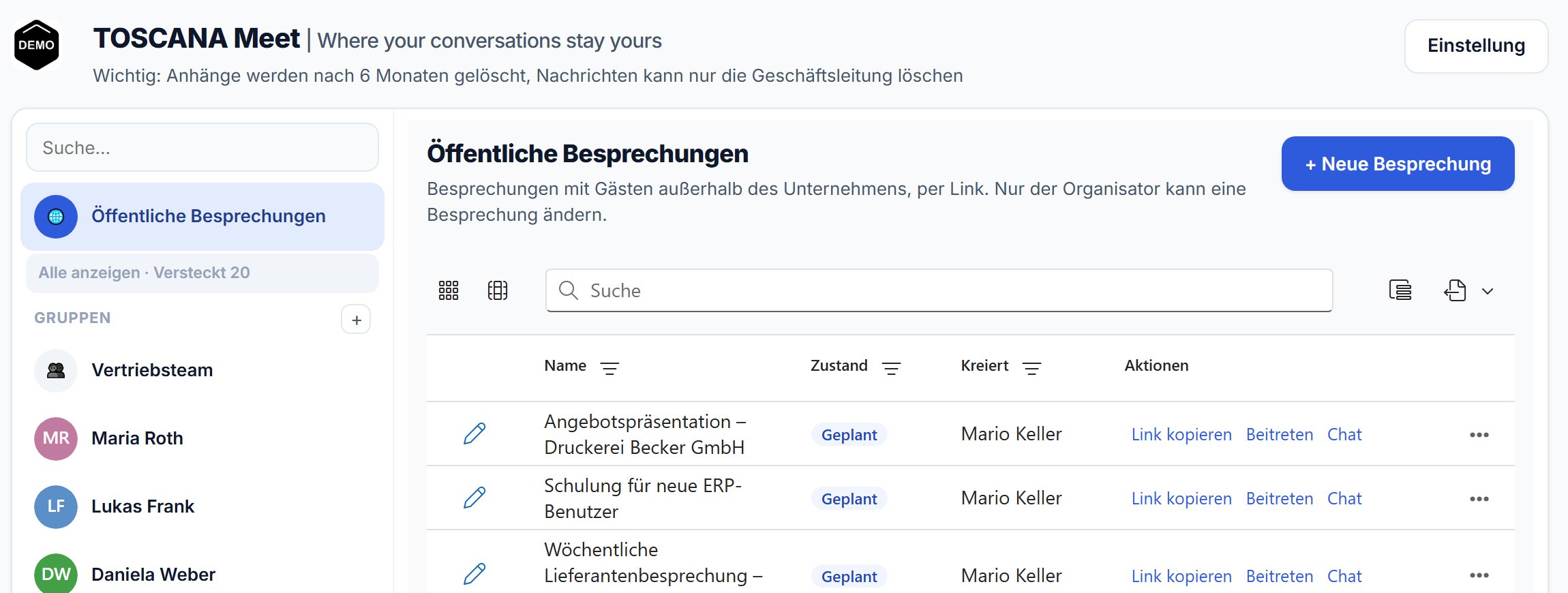Open Chat for Wöchentliche Lieferantenbesprechung

[x=1344, y=576]
